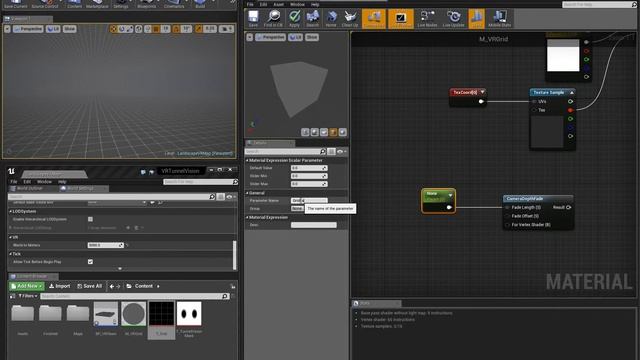
Task: Select the T_TunnelVisionMask thumbnail
Action: click(x=189, y=313)
